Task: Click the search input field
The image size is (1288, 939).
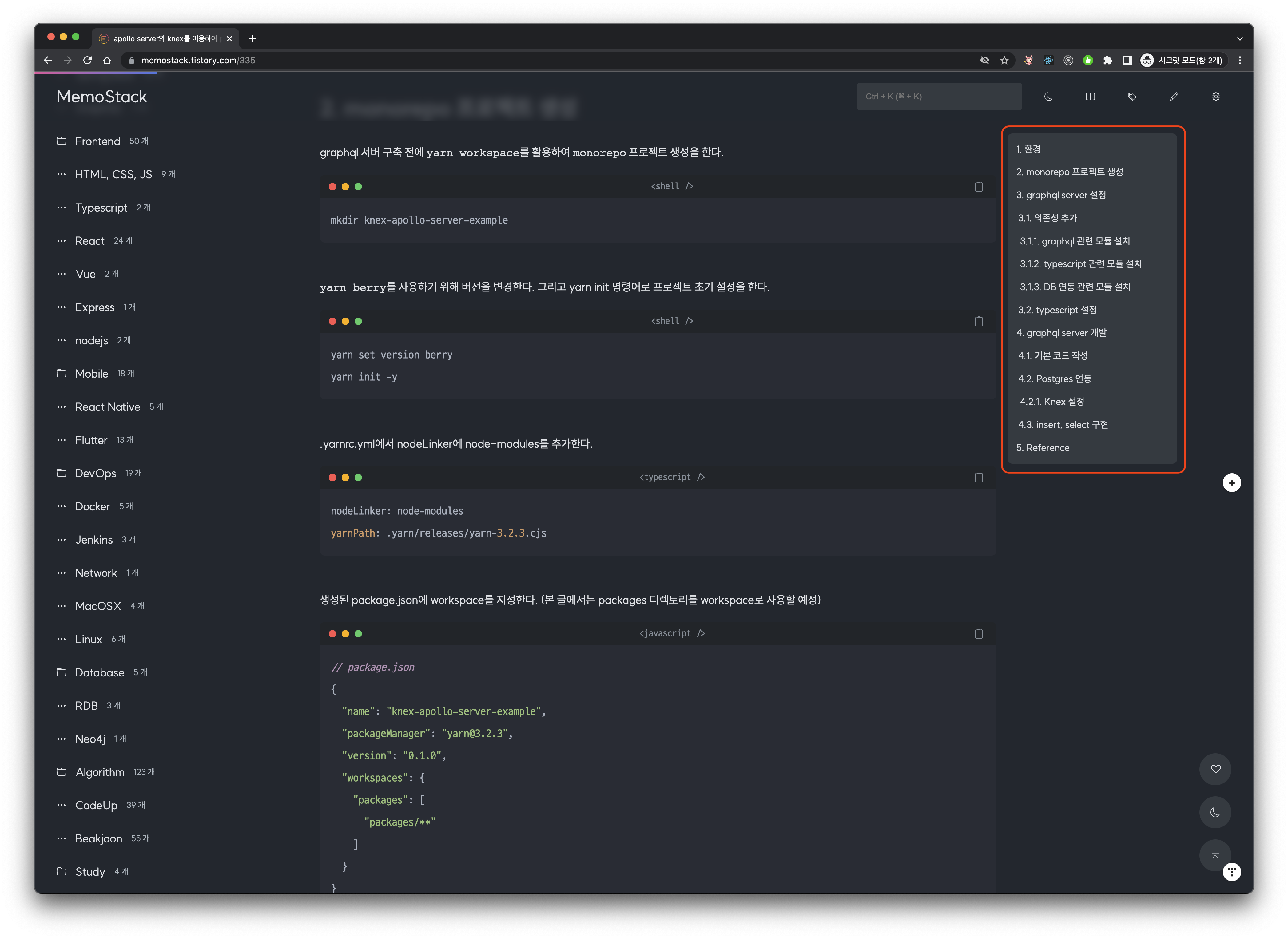Action: click(x=938, y=97)
